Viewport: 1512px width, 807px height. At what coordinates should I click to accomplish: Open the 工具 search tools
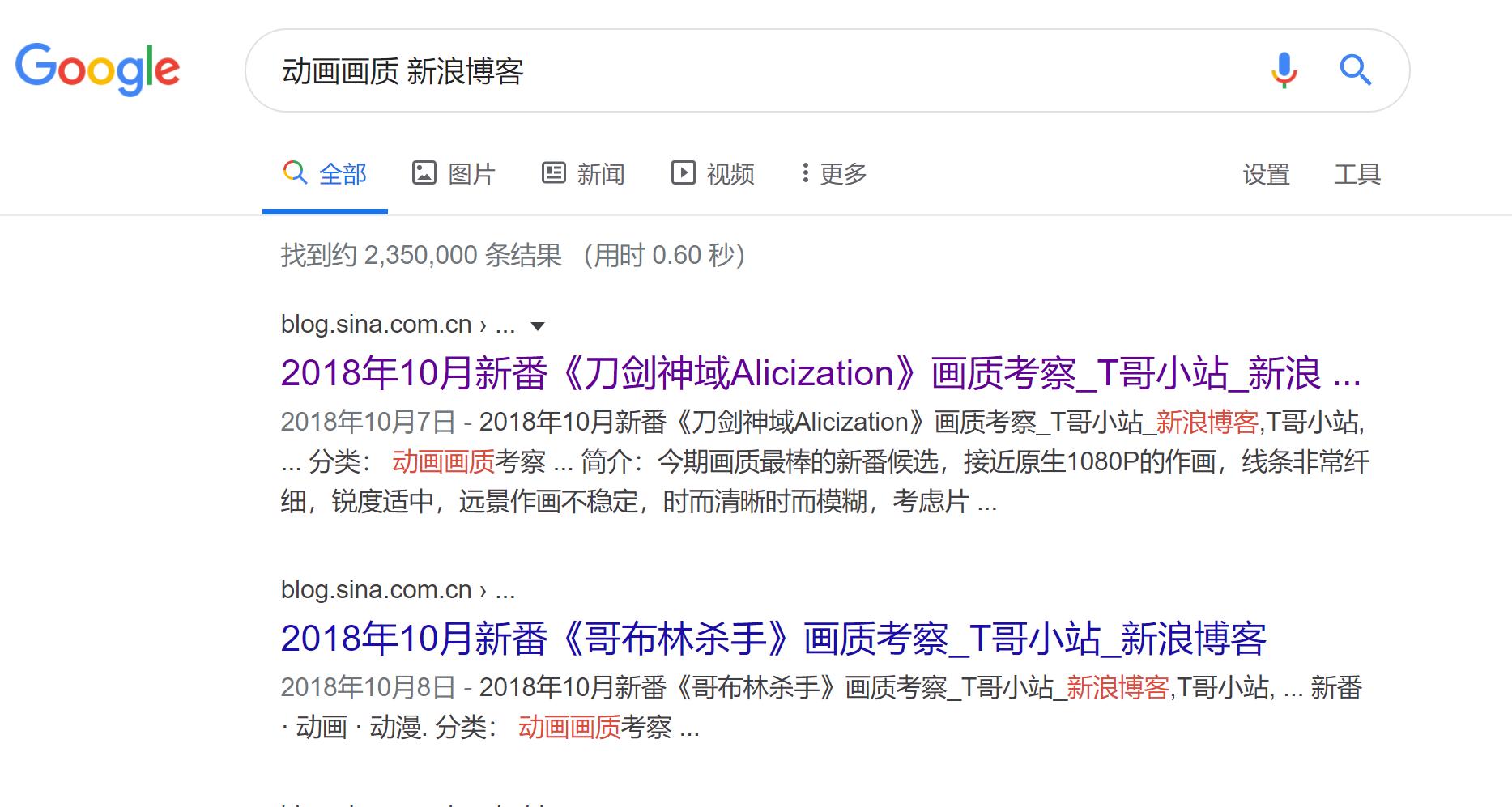[x=1357, y=172]
